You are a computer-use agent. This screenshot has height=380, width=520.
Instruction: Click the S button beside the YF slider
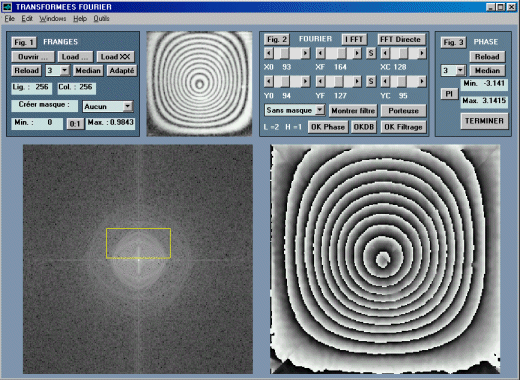[x=371, y=81]
